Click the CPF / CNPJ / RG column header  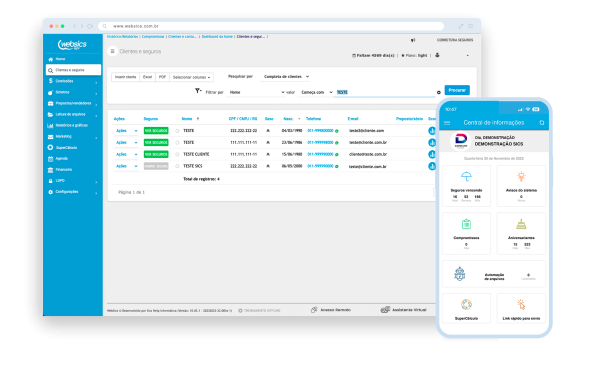click(x=243, y=119)
